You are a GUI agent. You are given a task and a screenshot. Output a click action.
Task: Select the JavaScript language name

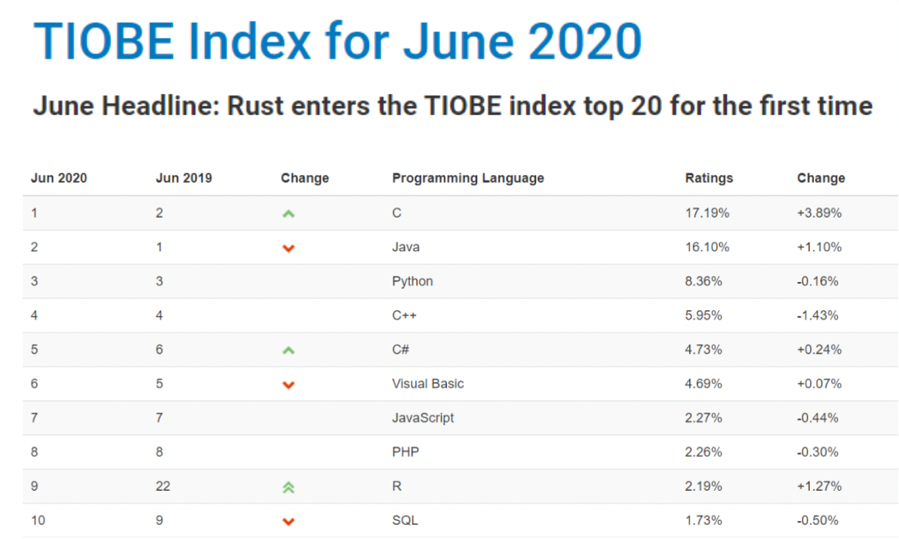423,418
